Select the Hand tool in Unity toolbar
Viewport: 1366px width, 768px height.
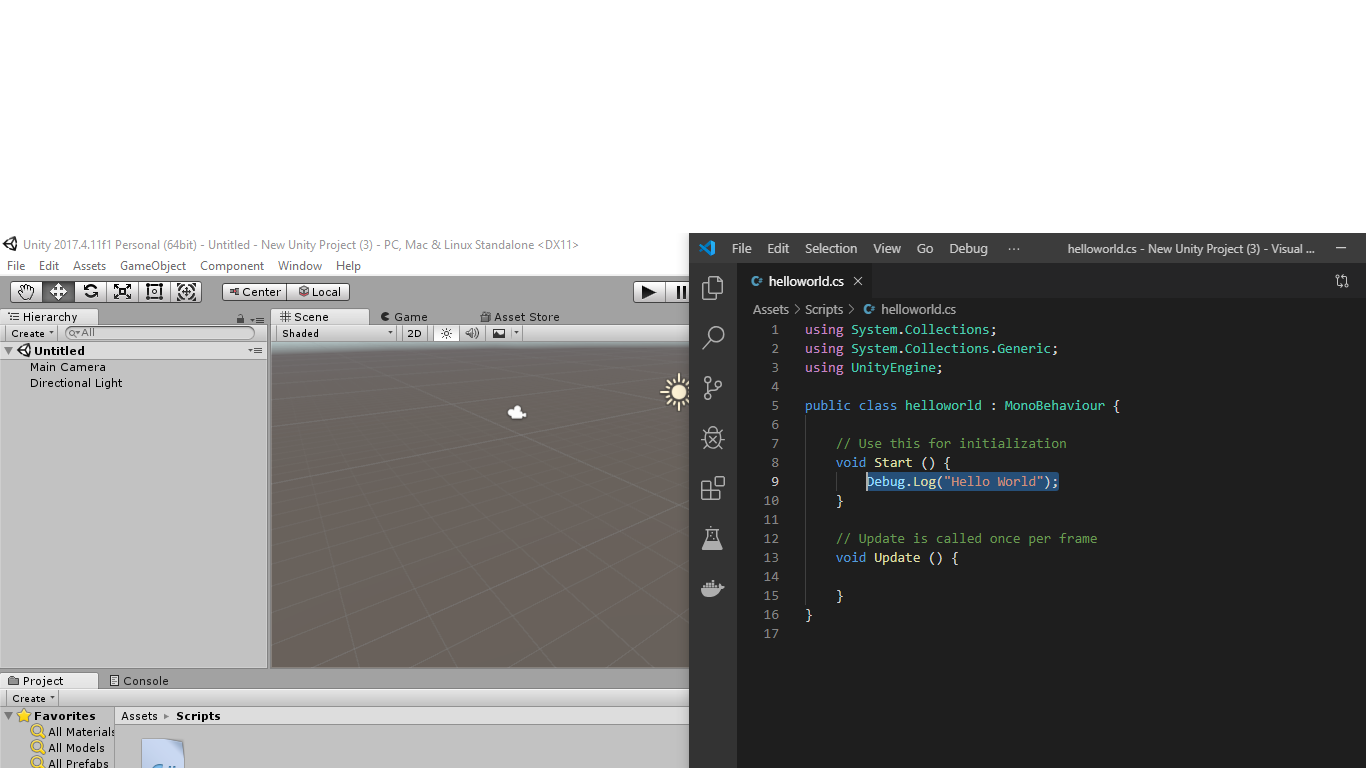(x=26, y=292)
